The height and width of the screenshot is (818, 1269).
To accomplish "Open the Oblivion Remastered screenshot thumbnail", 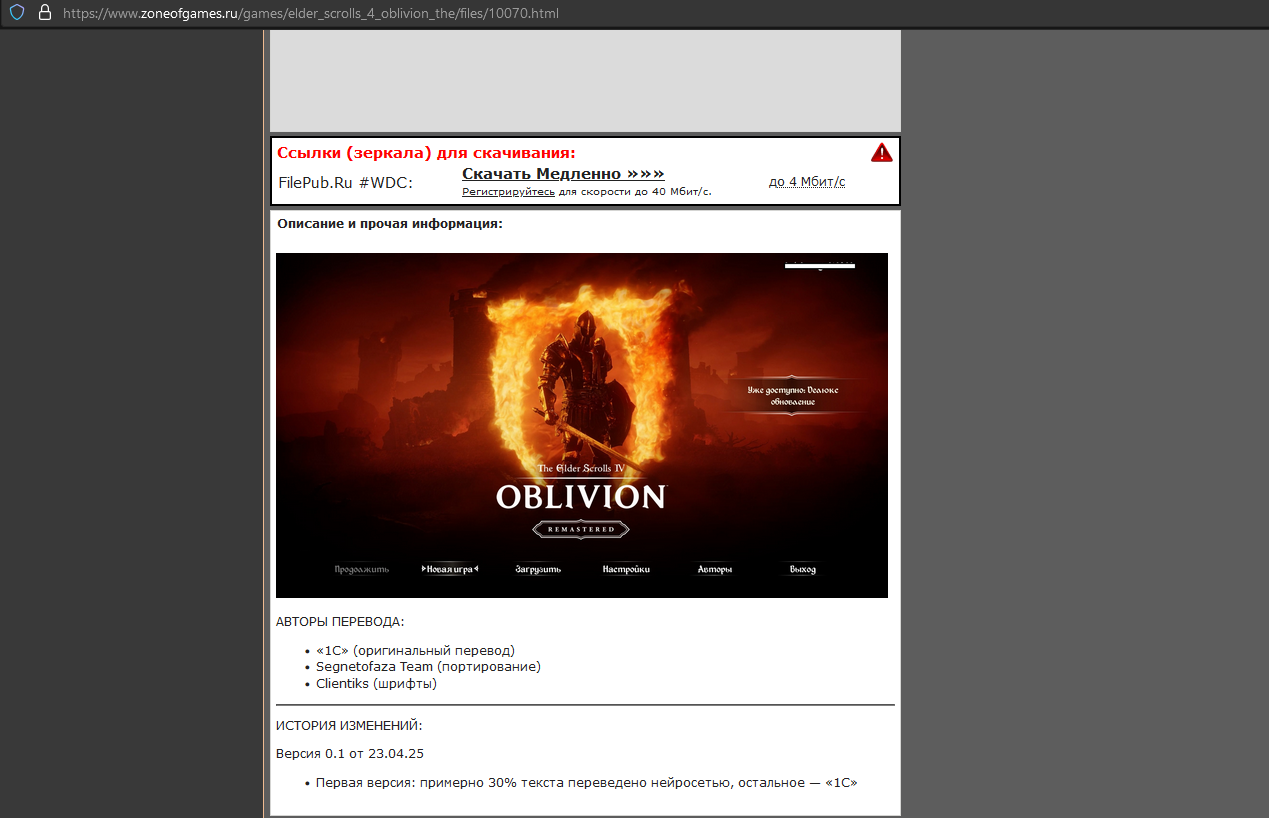I will tap(582, 425).
